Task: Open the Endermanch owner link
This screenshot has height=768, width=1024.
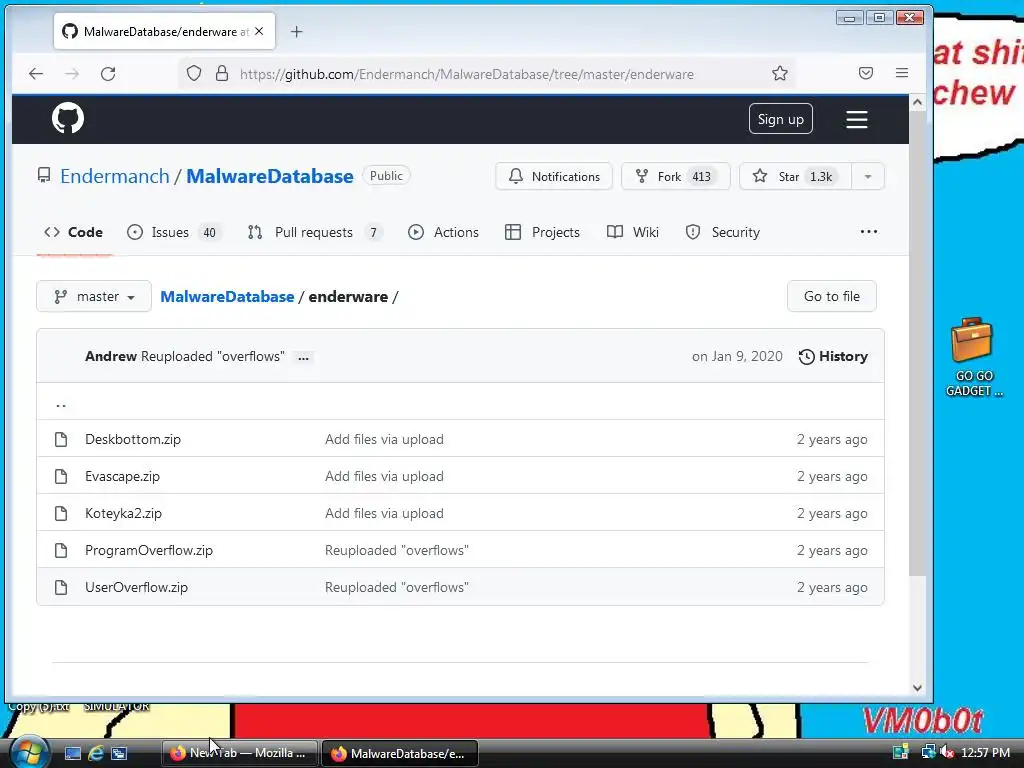Action: tap(114, 176)
